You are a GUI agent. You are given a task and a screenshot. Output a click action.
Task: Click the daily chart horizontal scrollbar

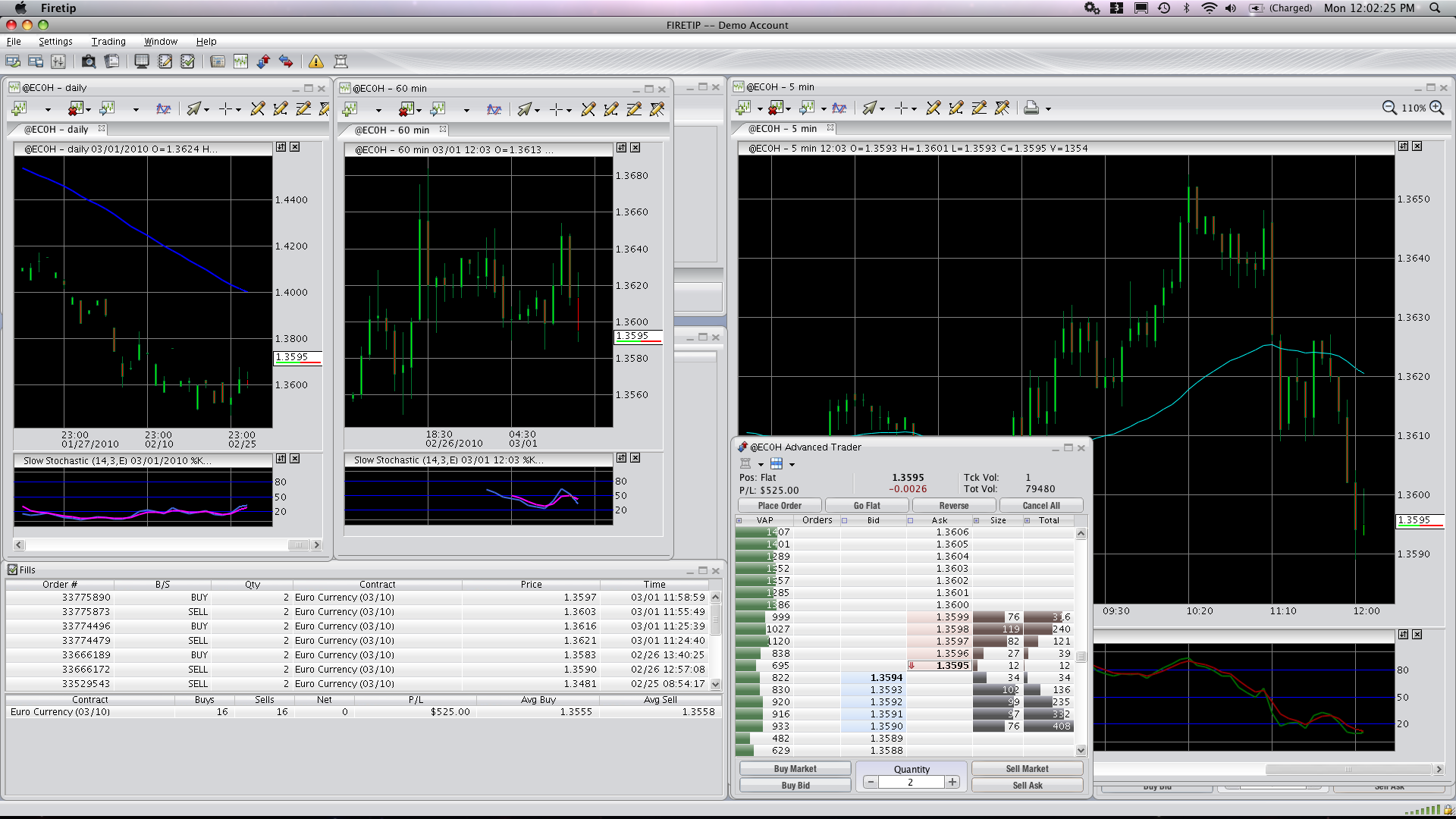coord(168,544)
